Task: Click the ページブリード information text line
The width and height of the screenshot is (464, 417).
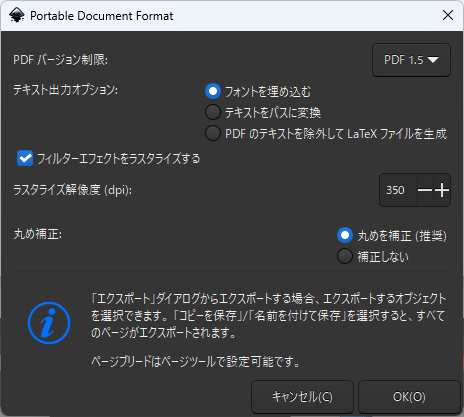Action: pyautogui.click(x=196, y=361)
